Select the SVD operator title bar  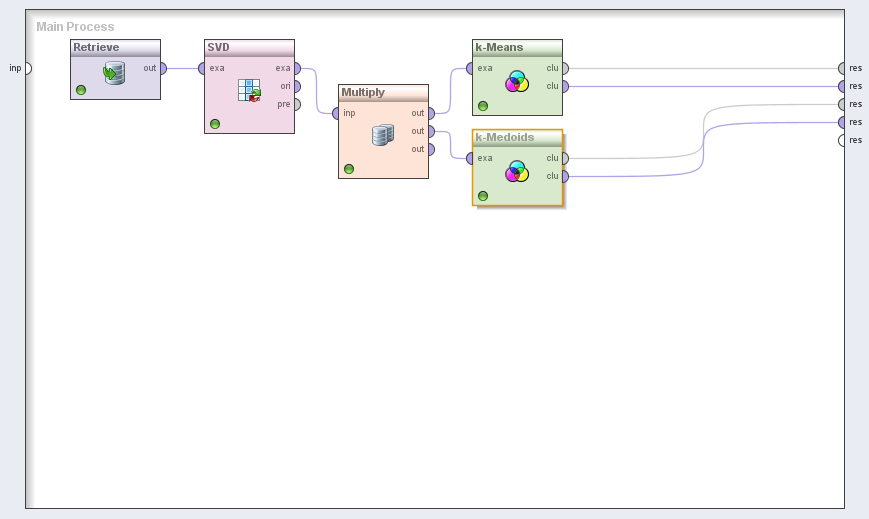(249, 48)
